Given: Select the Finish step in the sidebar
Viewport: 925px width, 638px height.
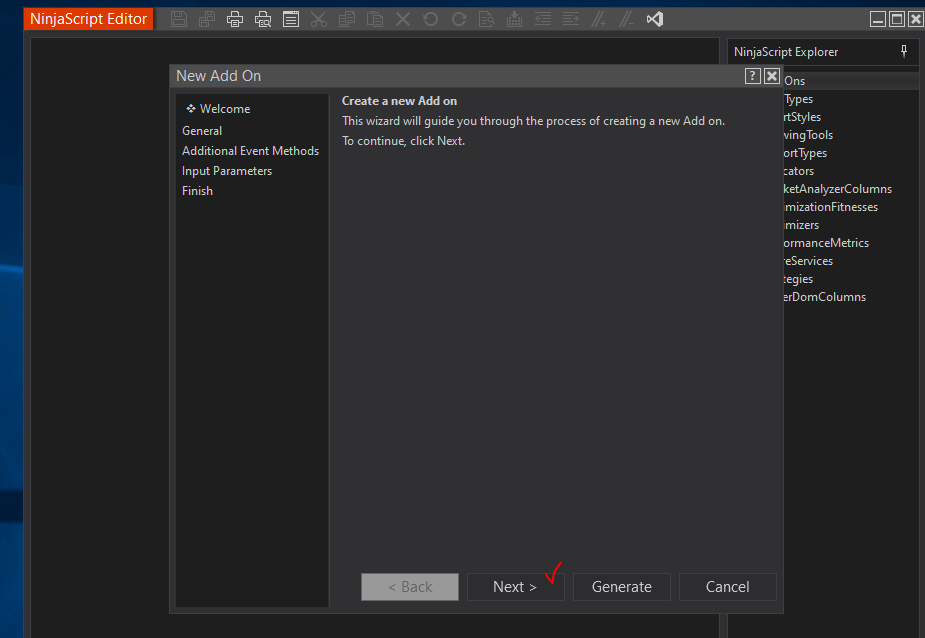Looking at the screenshot, I should [197, 191].
